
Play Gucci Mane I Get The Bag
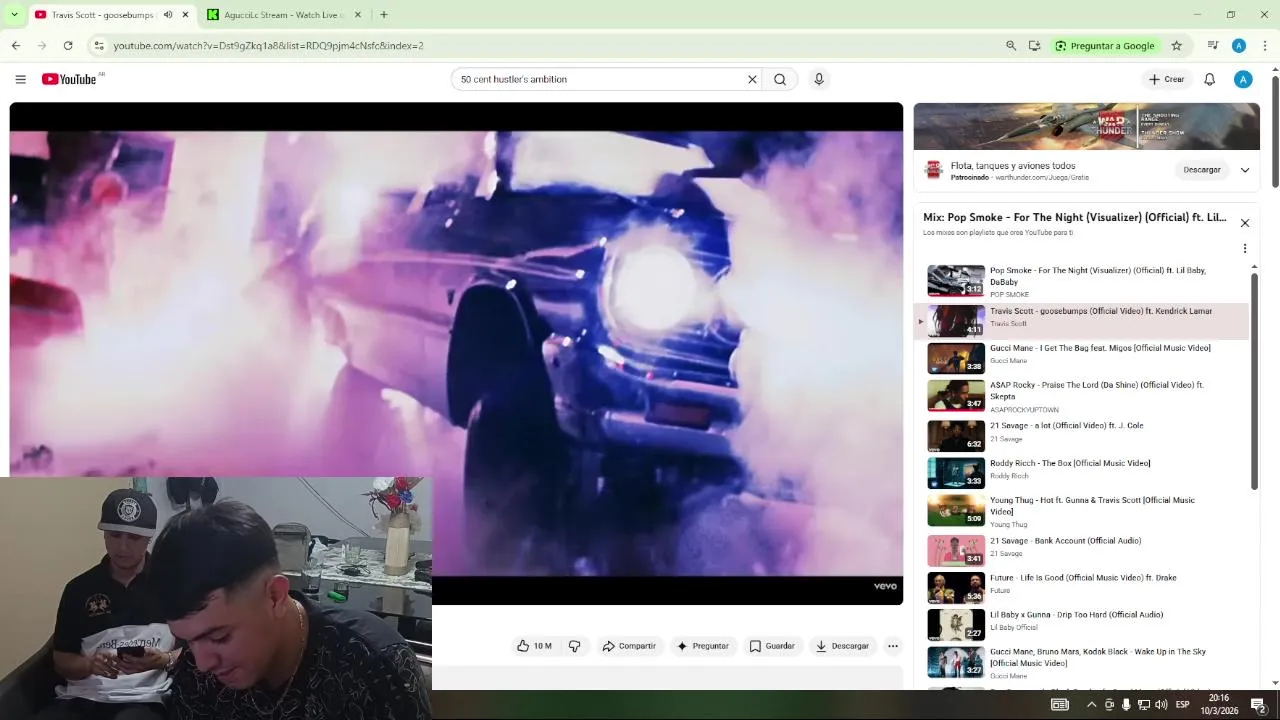1081,358
